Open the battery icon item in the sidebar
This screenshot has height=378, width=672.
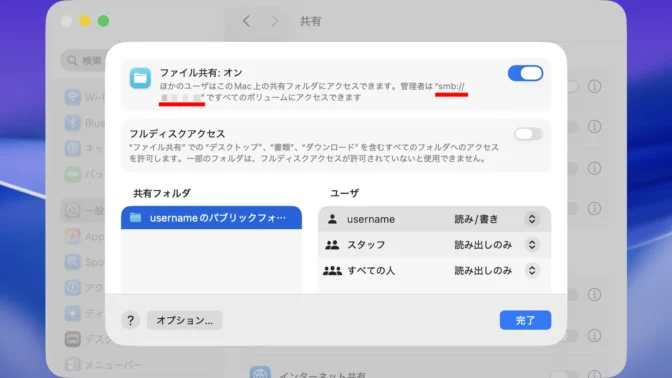(73, 174)
